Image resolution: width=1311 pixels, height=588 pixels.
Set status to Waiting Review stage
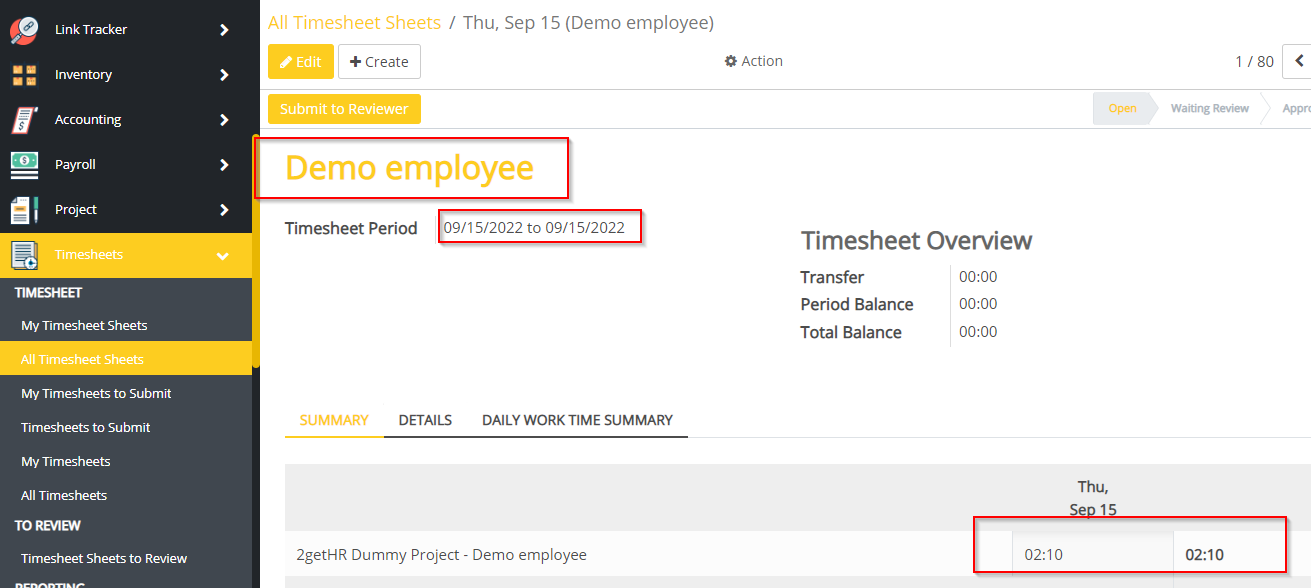pos(1209,108)
